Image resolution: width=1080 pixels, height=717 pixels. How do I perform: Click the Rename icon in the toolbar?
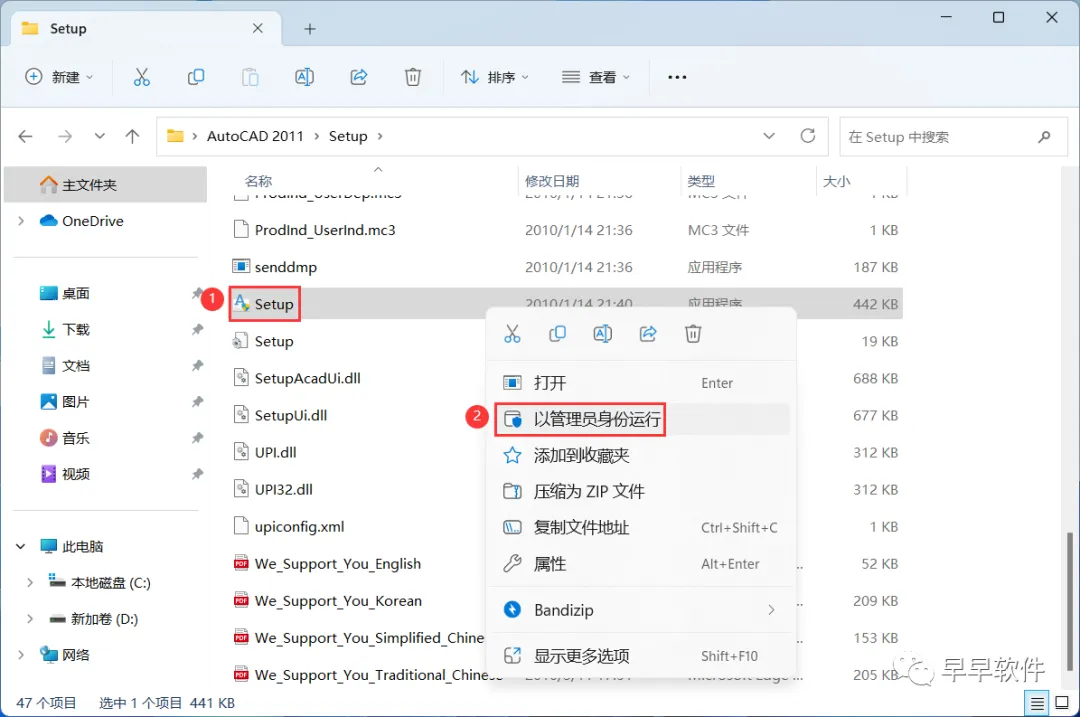tap(304, 77)
